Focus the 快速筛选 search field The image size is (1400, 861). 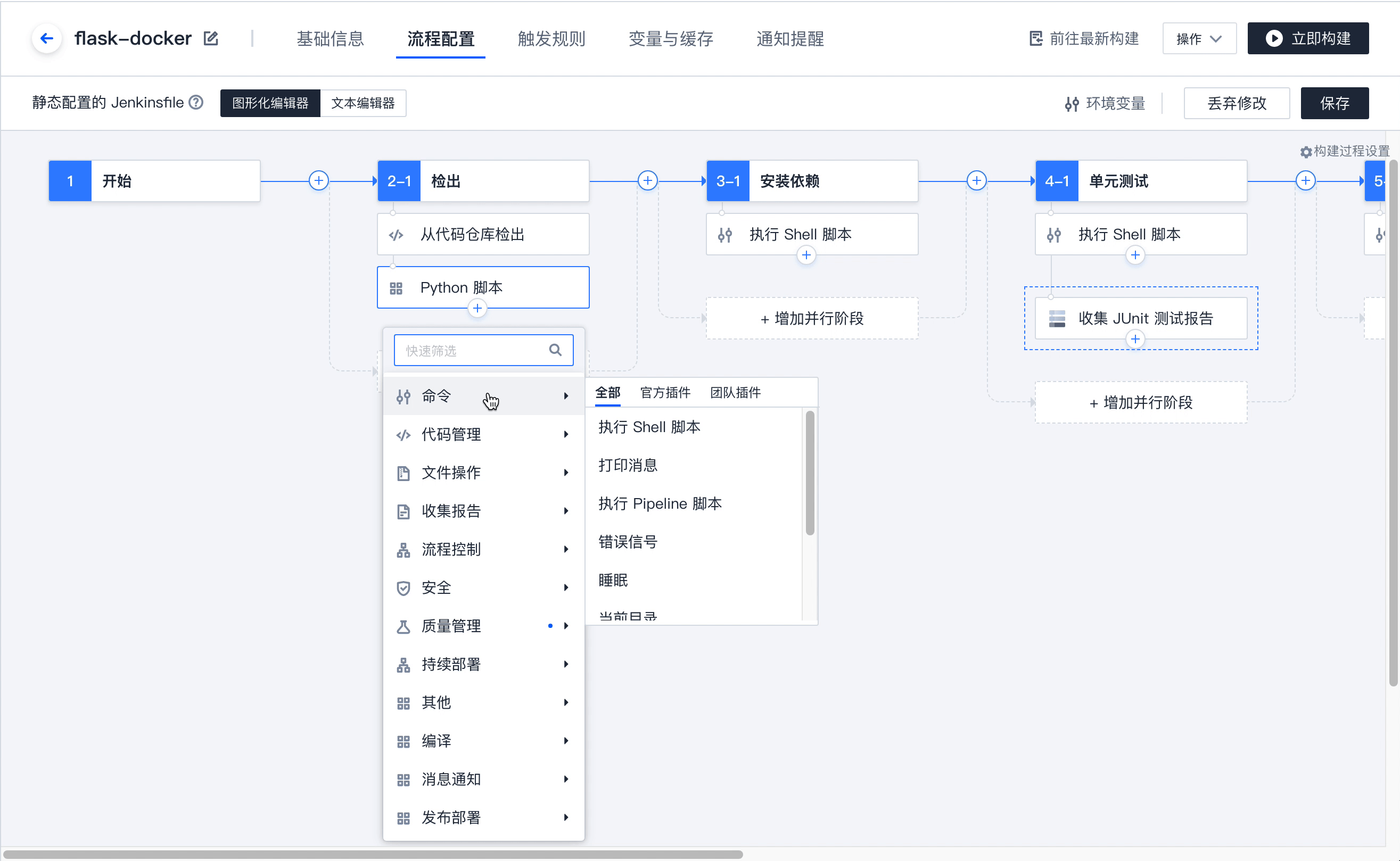pos(483,350)
